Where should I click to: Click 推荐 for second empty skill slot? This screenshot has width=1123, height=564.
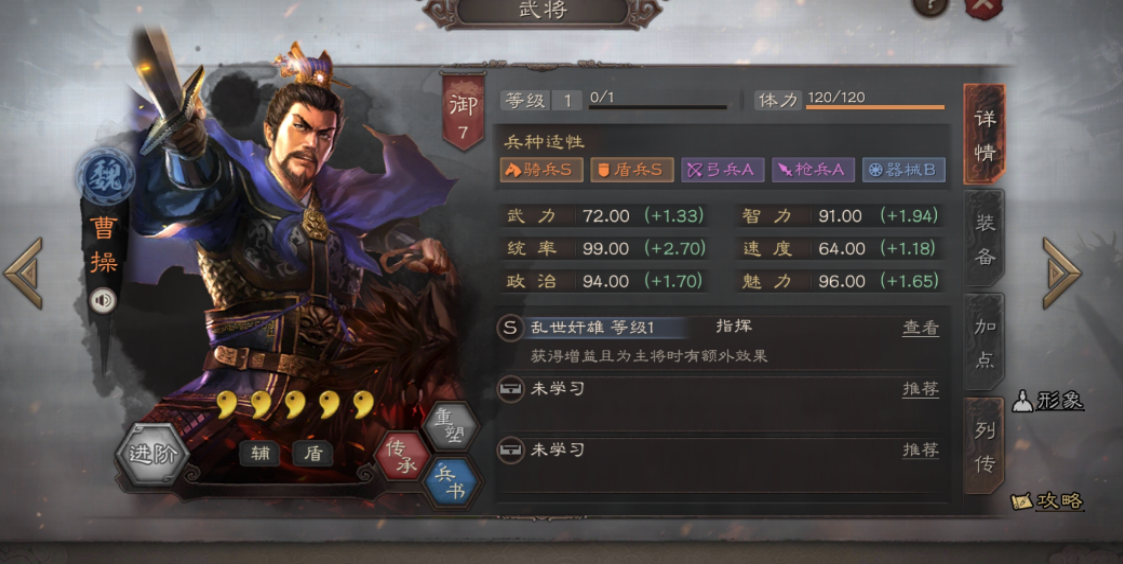pyautogui.click(x=920, y=450)
